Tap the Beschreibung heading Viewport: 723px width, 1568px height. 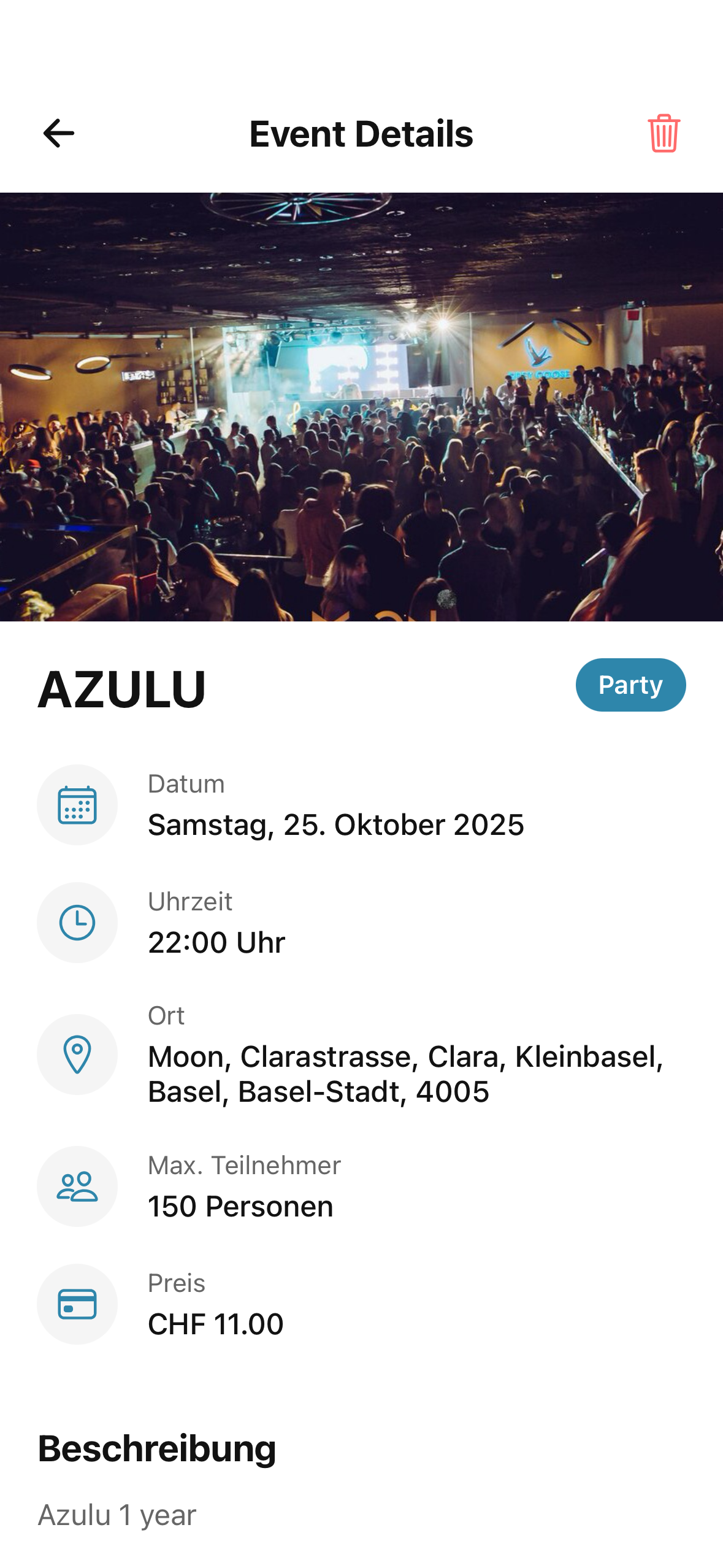click(157, 1448)
